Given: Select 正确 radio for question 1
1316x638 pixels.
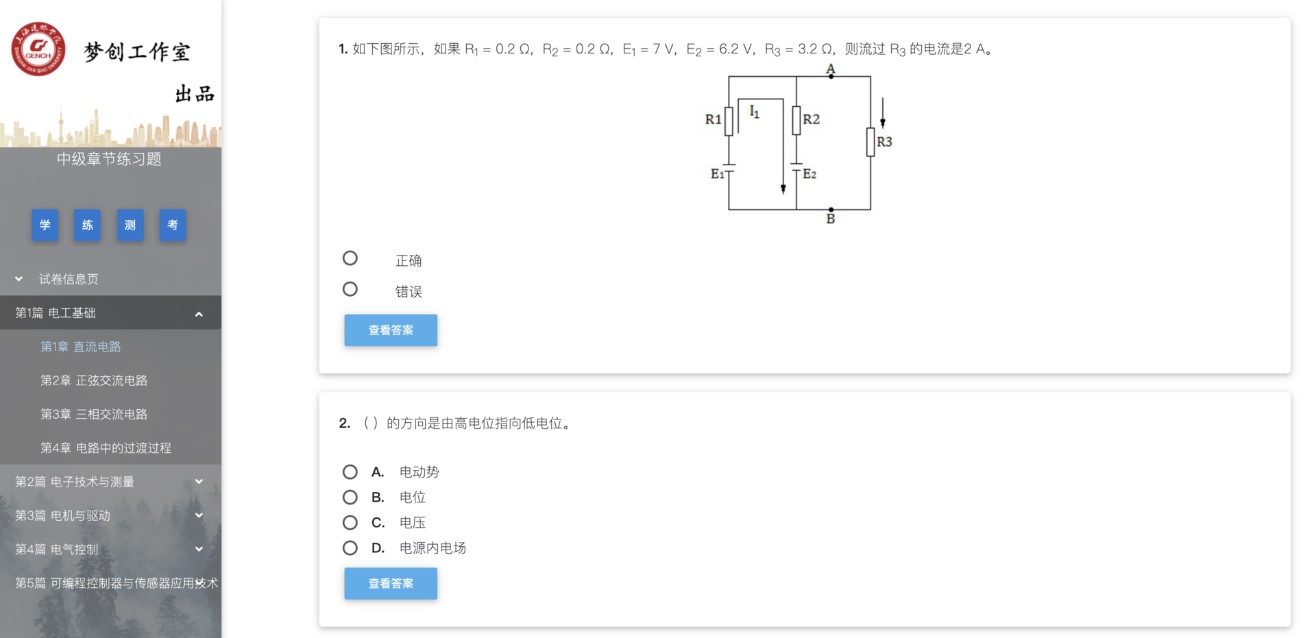Looking at the screenshot, I should click(x=350, y=258).
